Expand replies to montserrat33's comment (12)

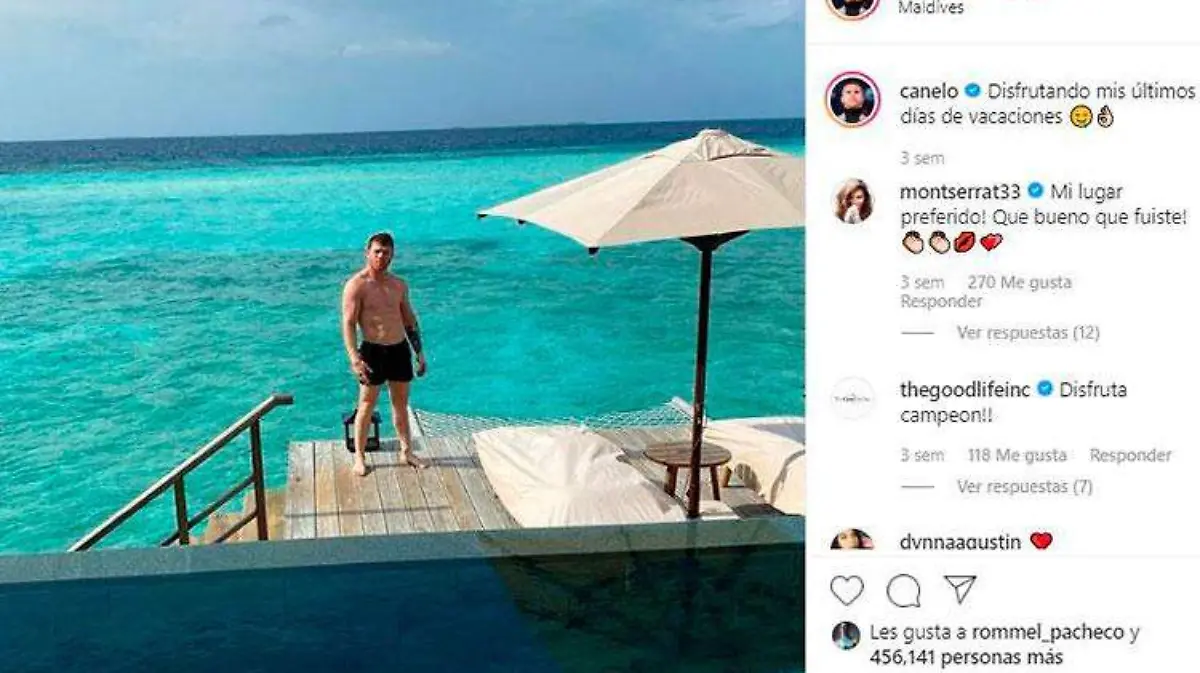click(1027, 333)
